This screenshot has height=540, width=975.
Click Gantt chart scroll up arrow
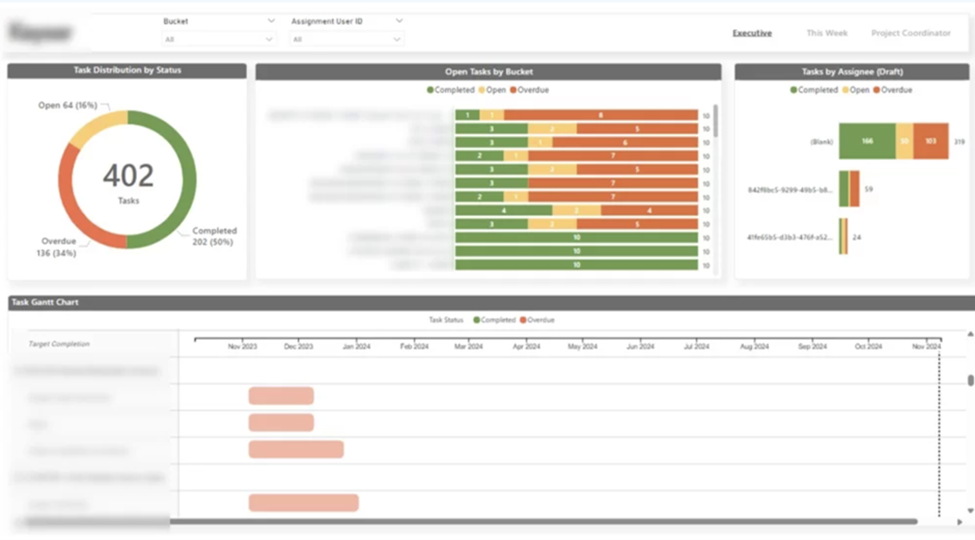click(970, 333)
